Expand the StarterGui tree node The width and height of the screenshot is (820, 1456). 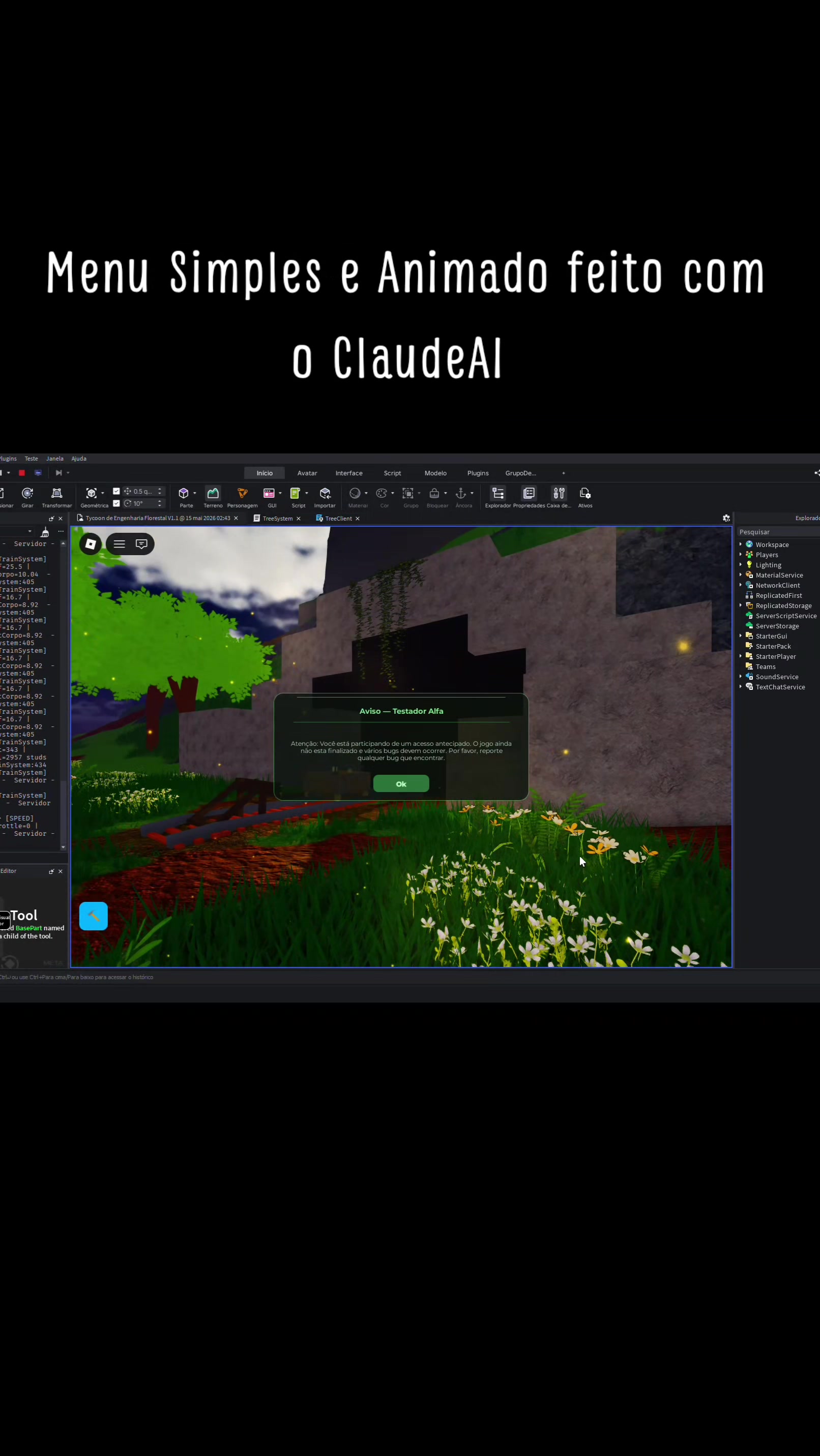(x=740, y=636)
